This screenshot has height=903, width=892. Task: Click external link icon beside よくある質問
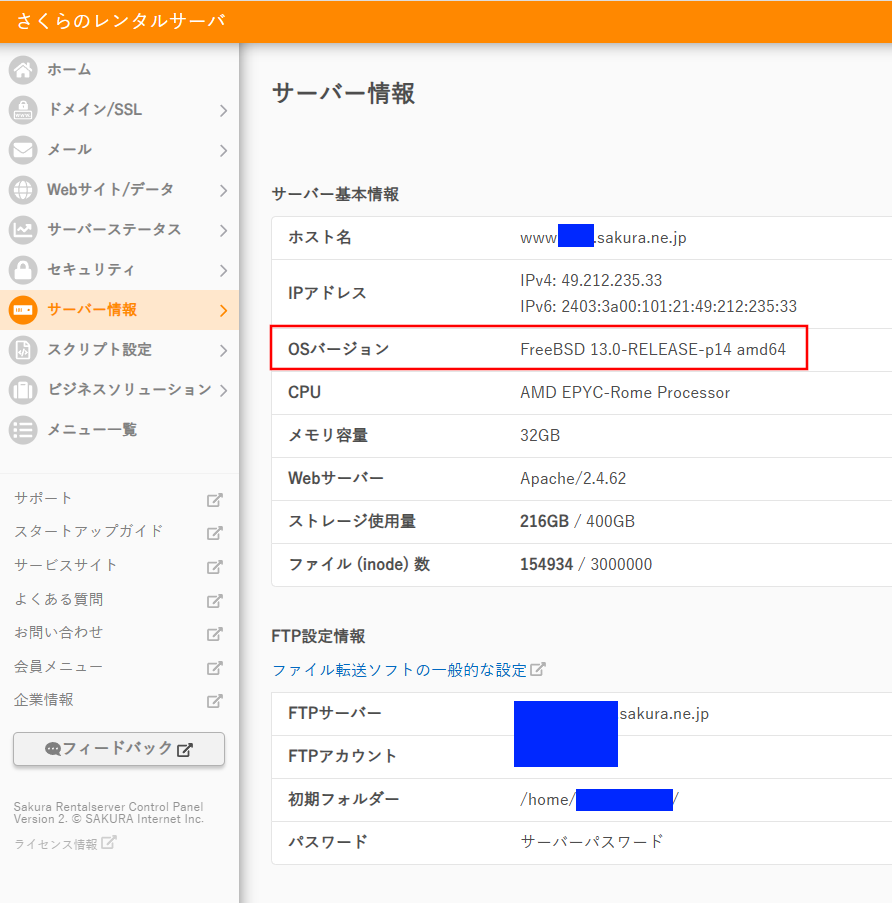click(x=214, y=601)
